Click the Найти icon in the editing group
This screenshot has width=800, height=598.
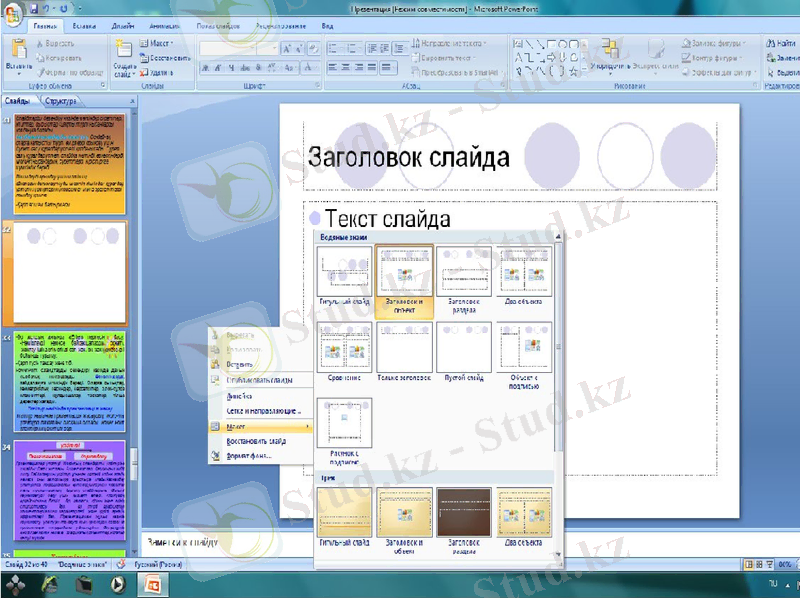click(x=778, y=44)
